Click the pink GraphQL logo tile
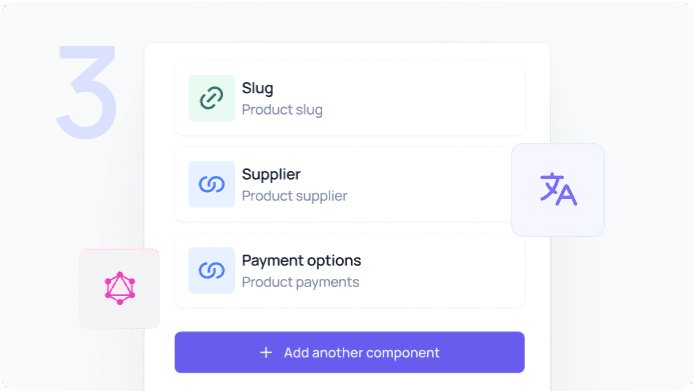The width and height of the screenshot is (694, 391). point(120,289)
